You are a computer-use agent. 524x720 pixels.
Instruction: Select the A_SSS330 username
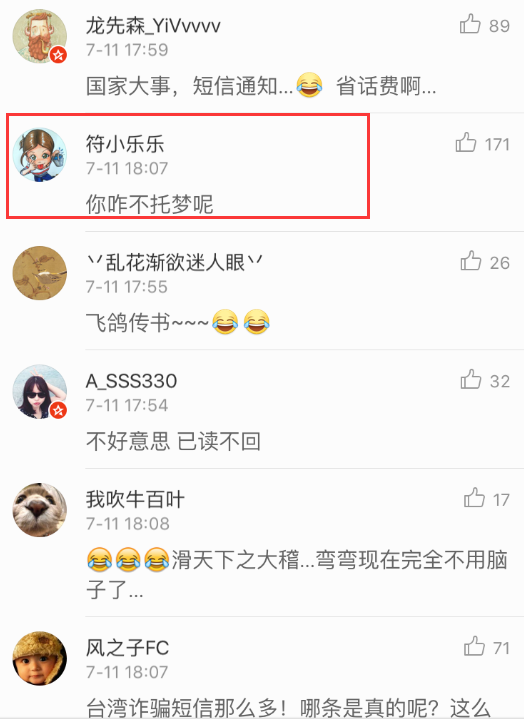[131, 381]
